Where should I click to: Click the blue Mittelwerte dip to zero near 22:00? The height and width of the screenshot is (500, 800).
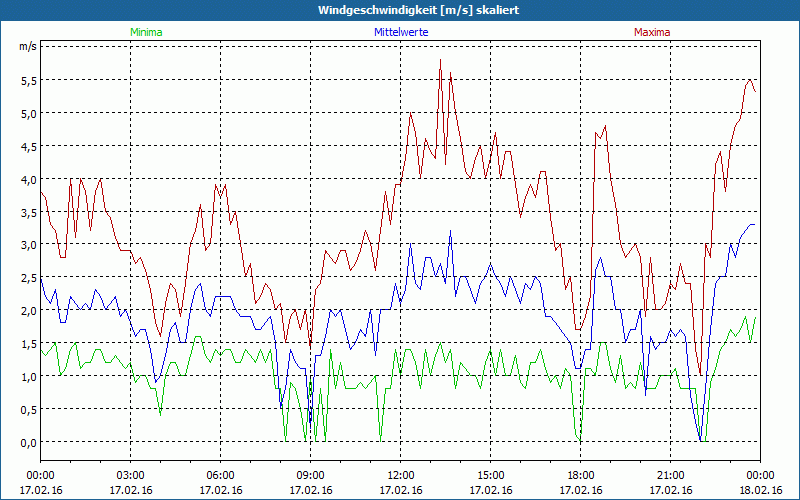coord(701,440)
